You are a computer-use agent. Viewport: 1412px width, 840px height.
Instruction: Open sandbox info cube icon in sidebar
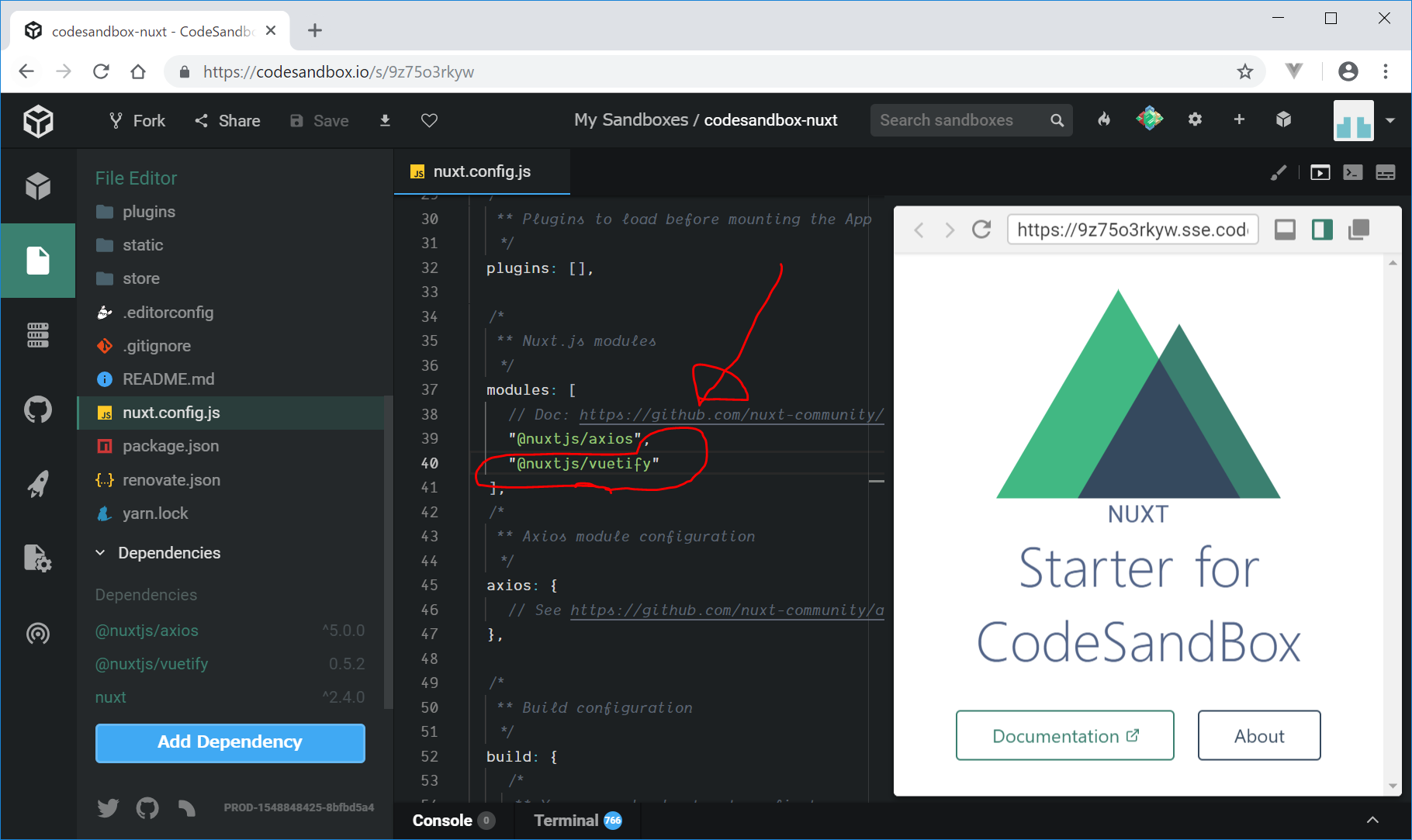click(x=38, y=186)
